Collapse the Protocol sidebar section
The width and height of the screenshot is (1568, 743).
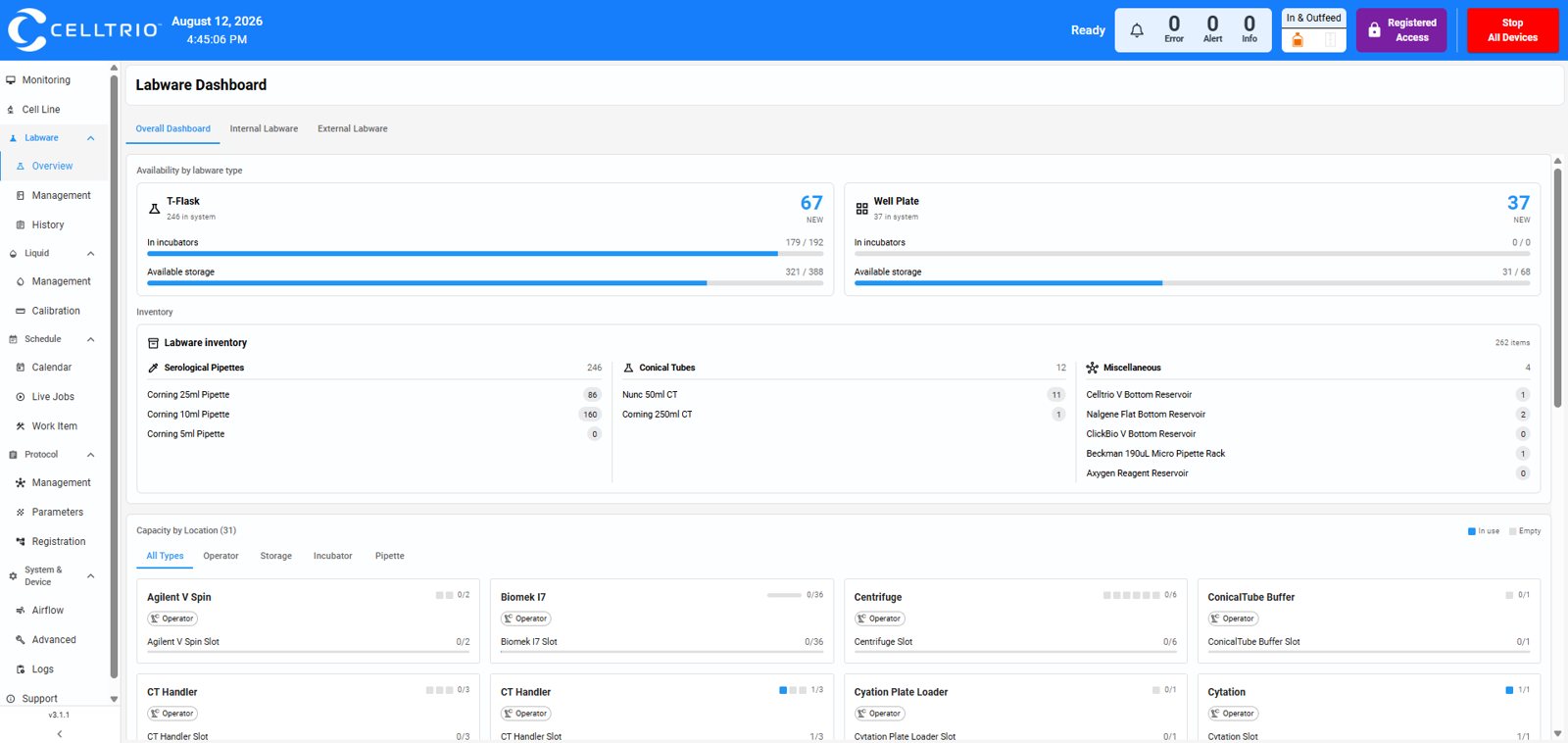(x=90, y=455)
